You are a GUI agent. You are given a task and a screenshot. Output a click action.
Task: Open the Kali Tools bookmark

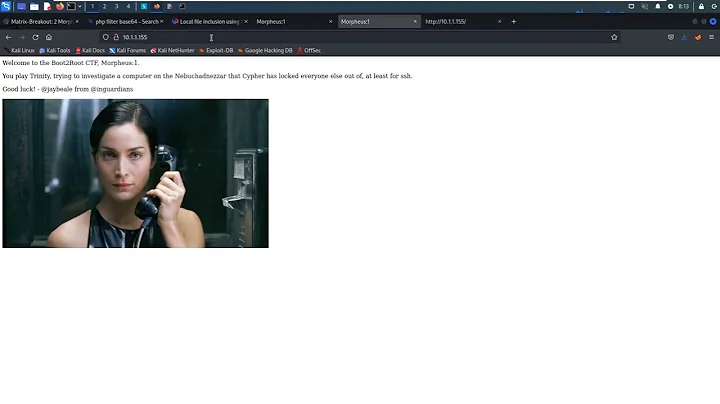[55, 50]
